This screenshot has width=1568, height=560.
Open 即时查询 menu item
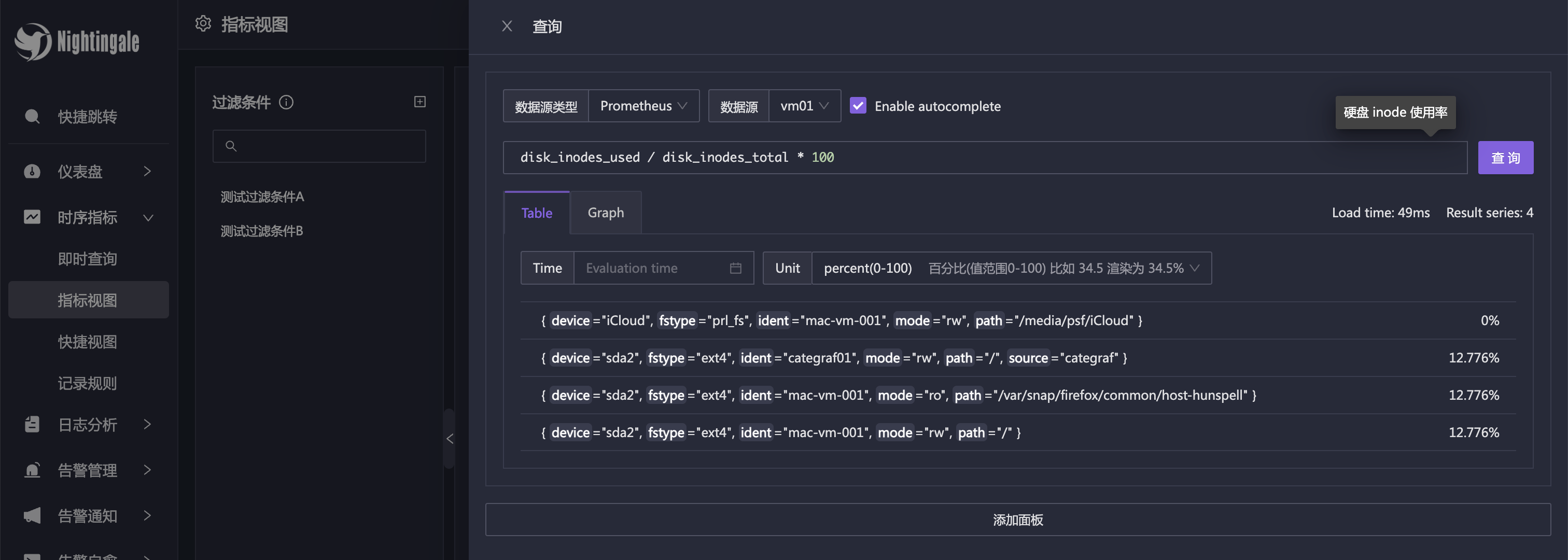87,259
